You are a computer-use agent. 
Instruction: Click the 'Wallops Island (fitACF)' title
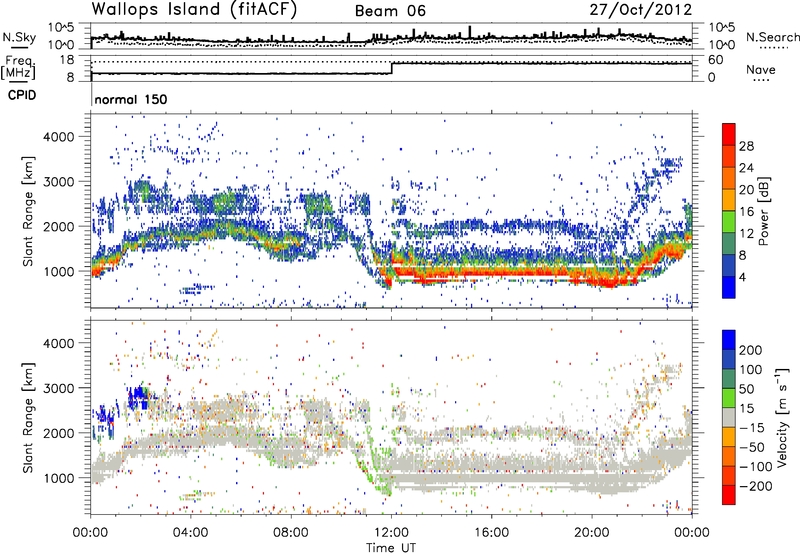point(194,9)
